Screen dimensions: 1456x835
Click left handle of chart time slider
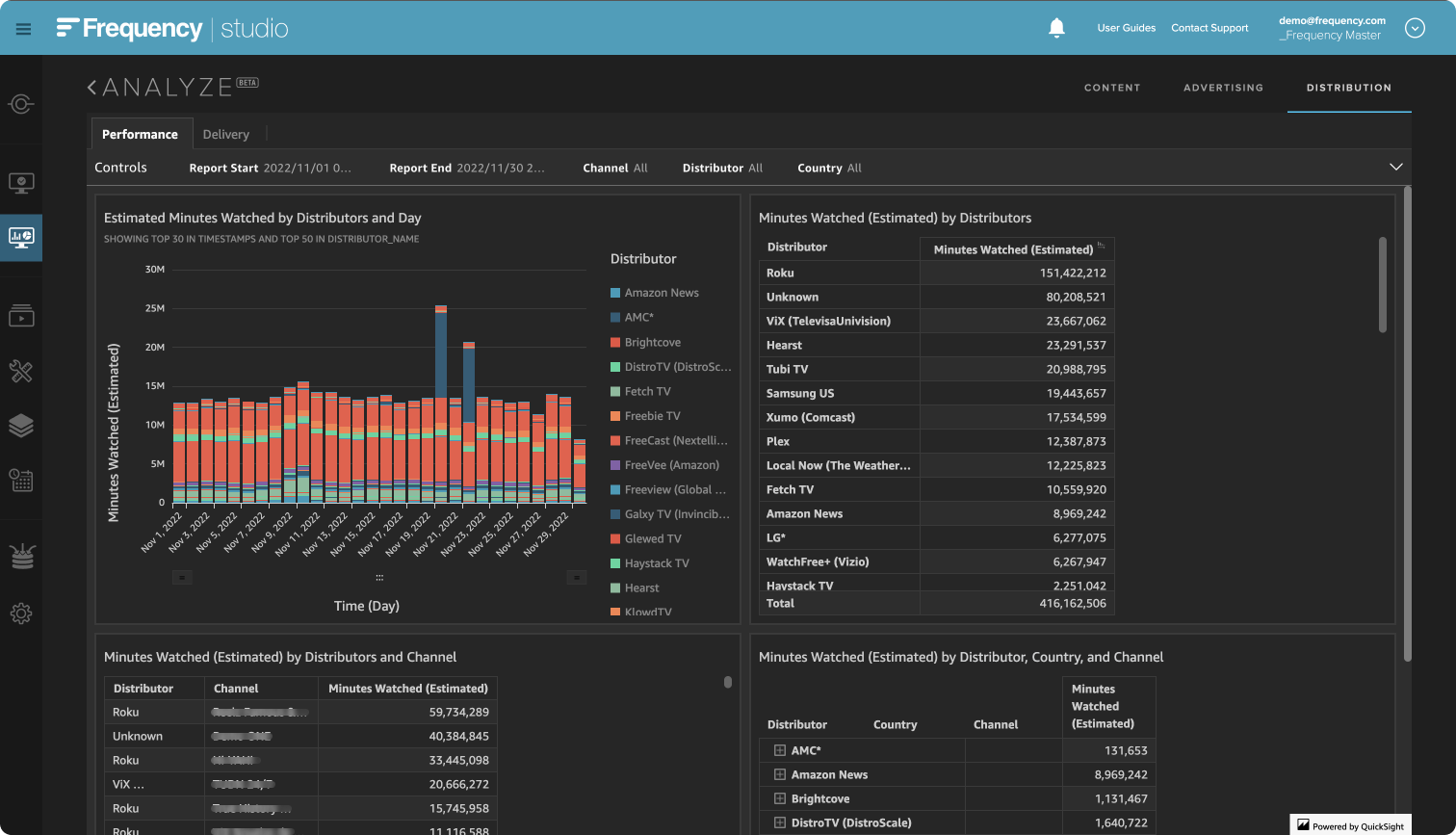[x=183, y=578]
